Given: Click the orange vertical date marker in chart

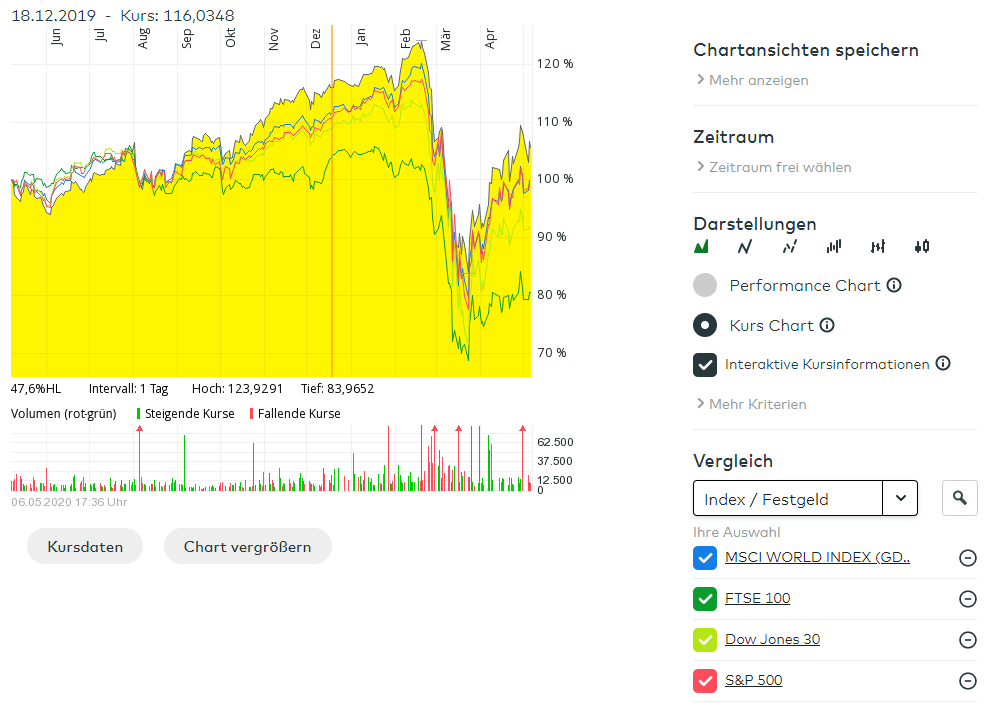Looking at the screenshot, I should pyautogui.click(x=332, y=200).
